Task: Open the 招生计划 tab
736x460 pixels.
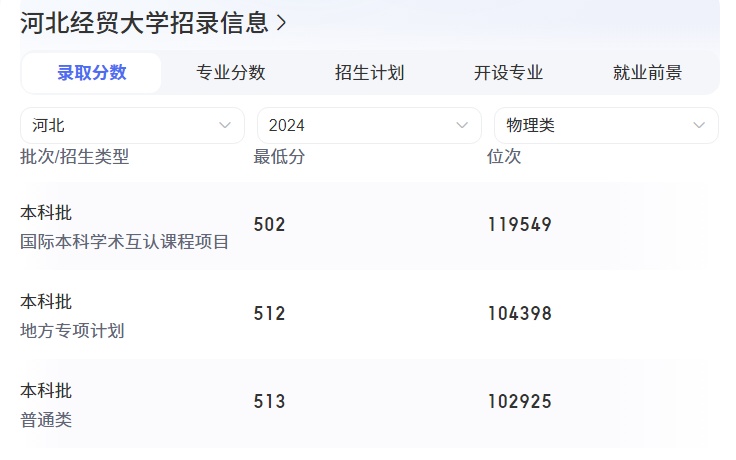Action: click(369, 73)
